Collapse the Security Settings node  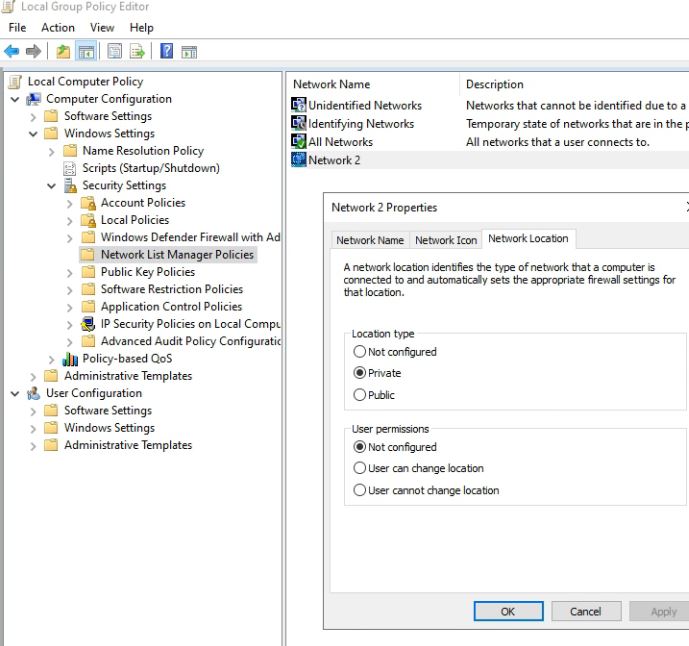(x=52, y=186)
